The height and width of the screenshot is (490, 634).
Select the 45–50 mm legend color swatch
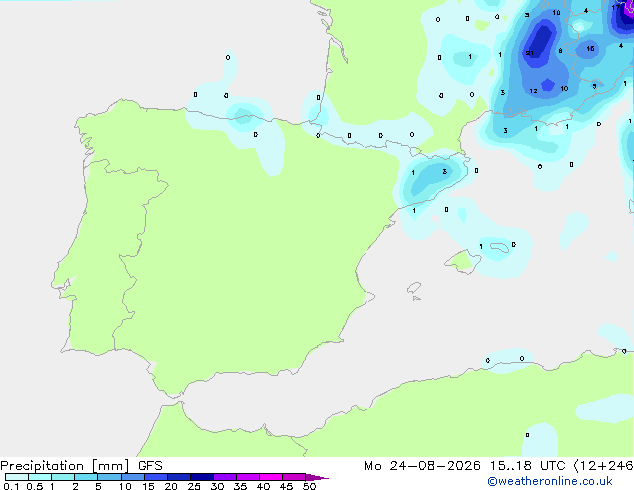pyautogui.click(x=294, y=477)
